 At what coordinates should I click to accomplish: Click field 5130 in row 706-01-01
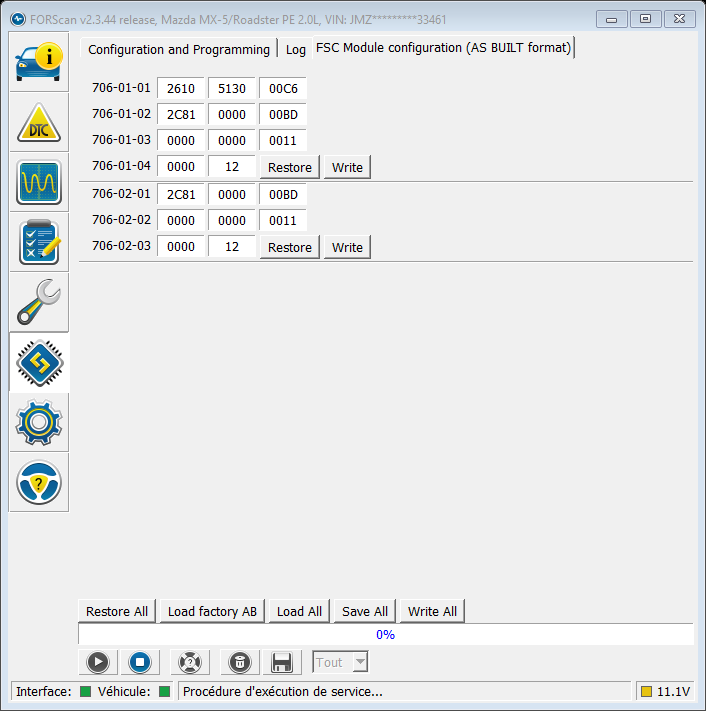[232, 88]
